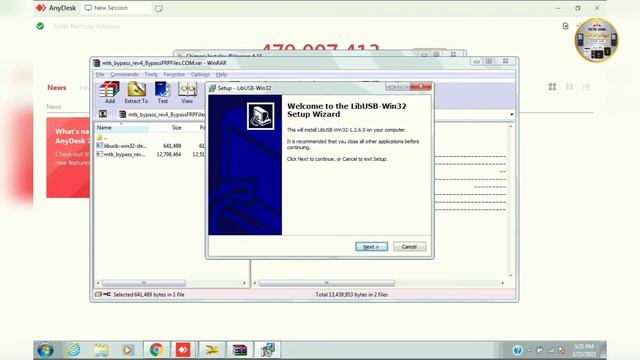Go up one folder level in WinRAR
This screenshot has width=640, height=360.
click(103, 114)
